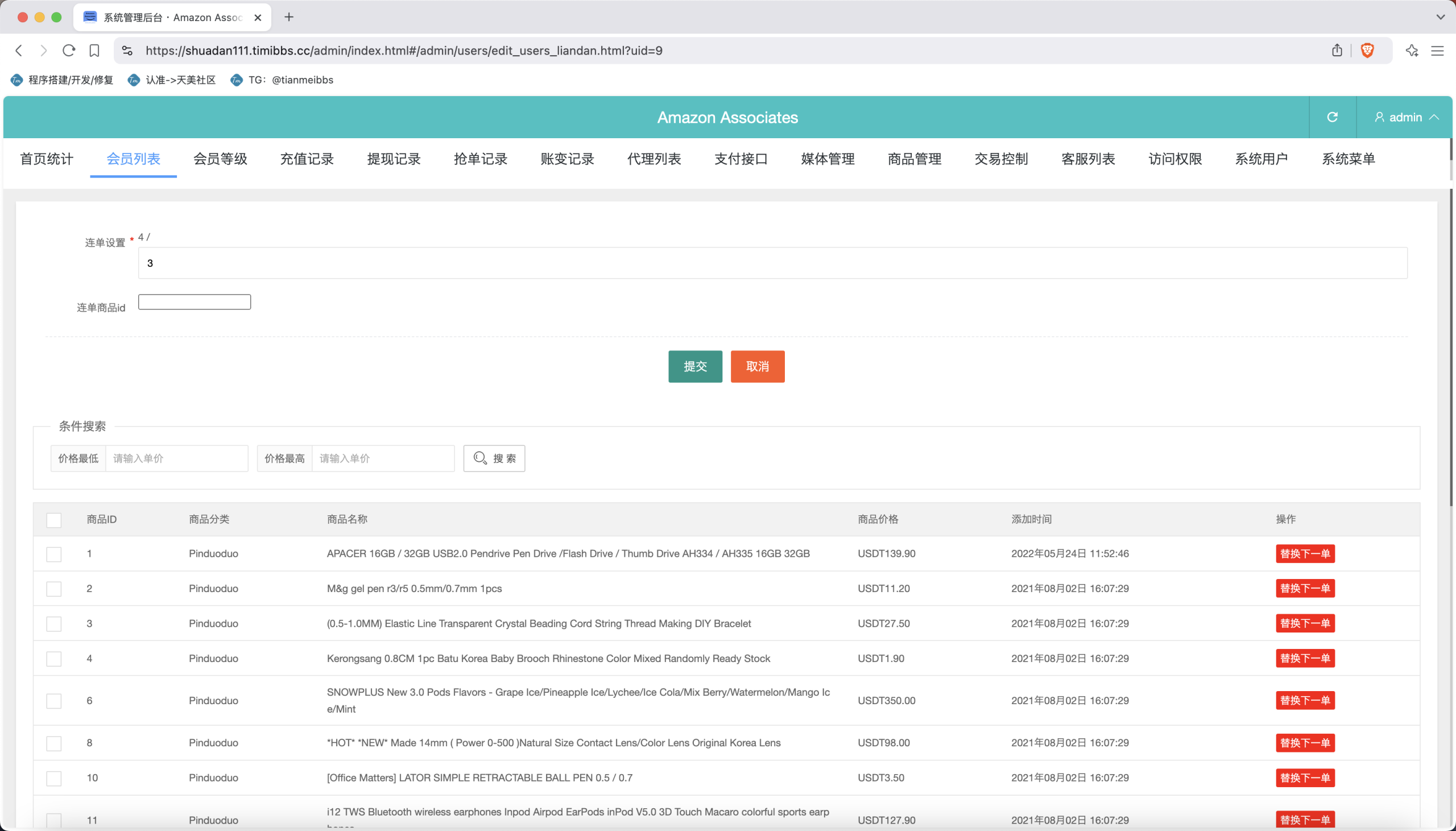
Task: Expand the admin dropdown caret
Action: coord(1434,117)
